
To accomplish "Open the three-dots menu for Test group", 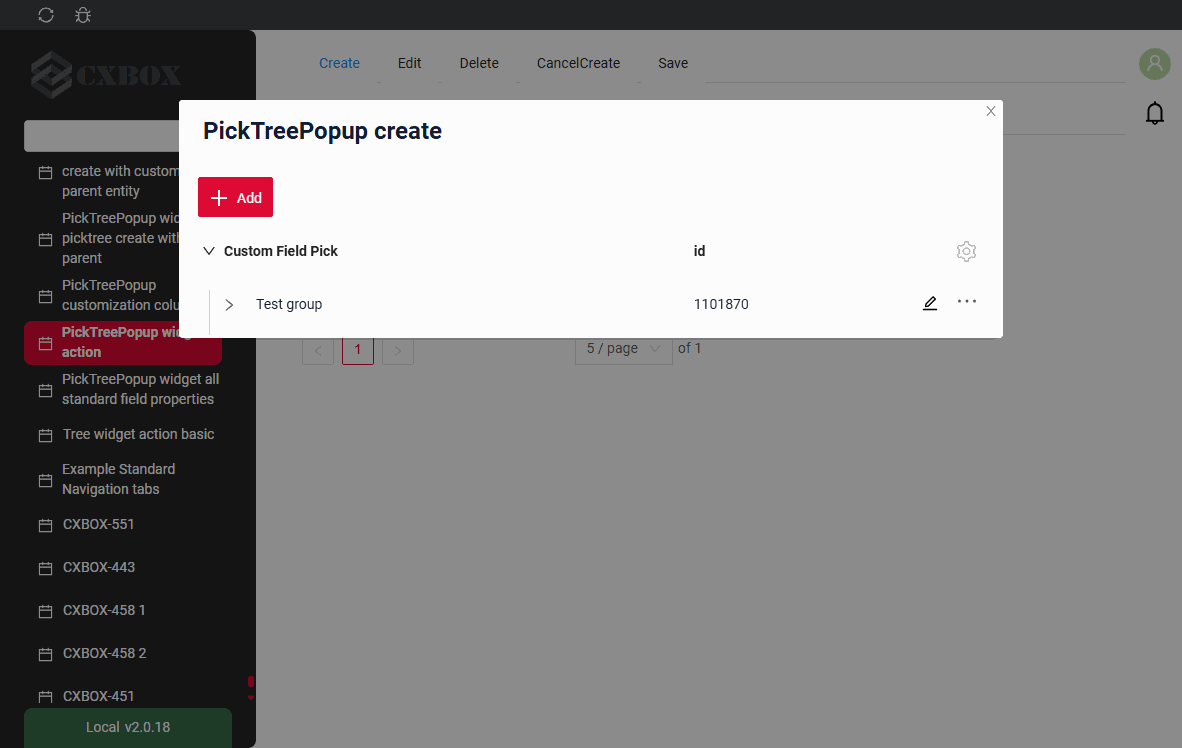I will pos(966,302).
